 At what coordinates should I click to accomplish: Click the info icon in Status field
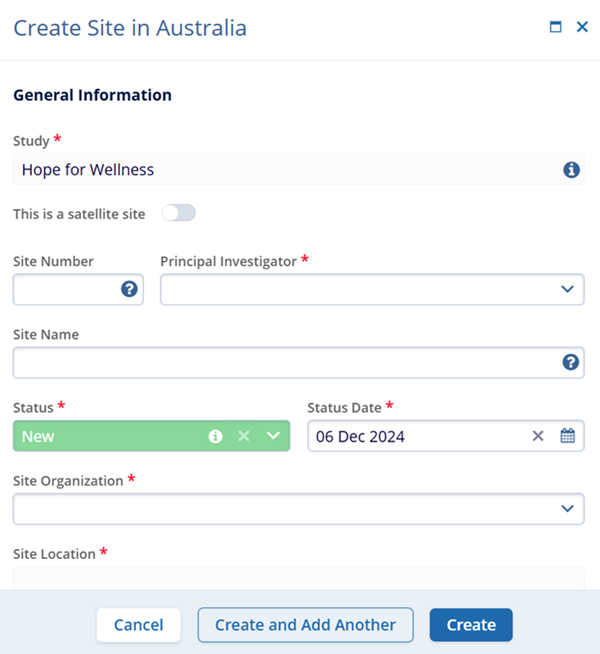pos(215,436)
